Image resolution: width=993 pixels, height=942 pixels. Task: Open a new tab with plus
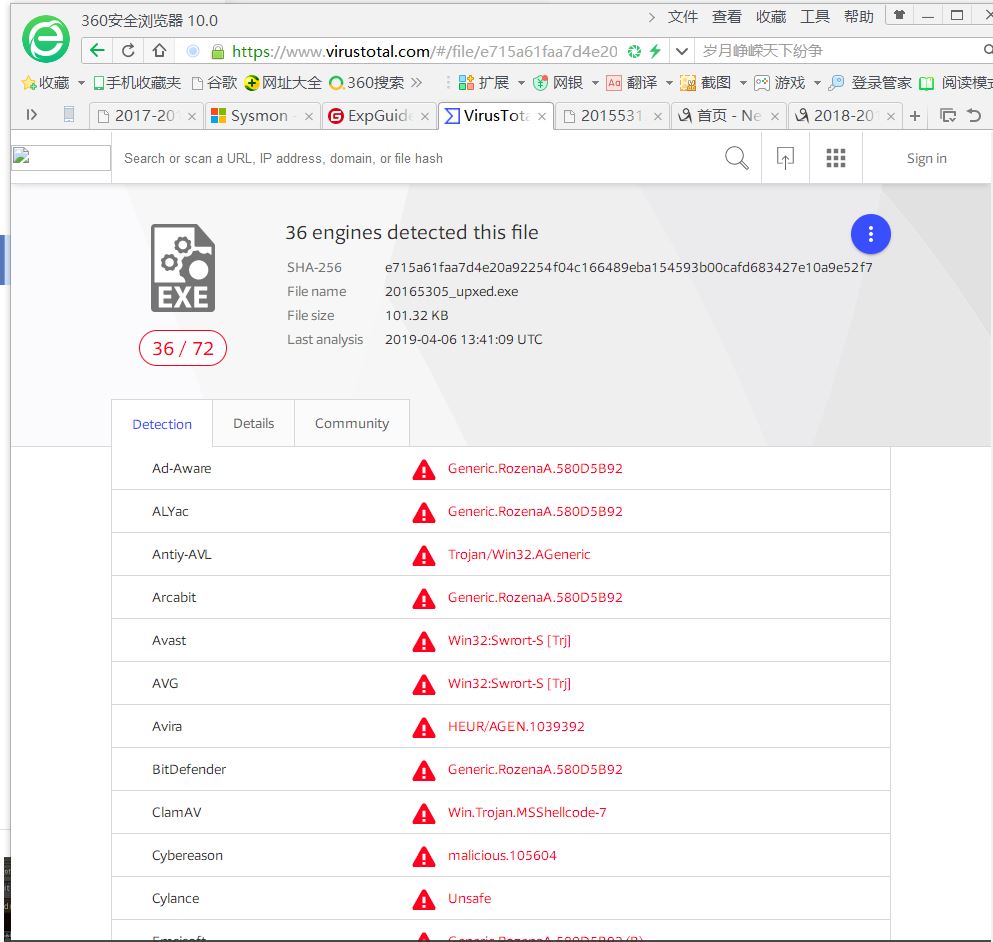(x=915, y=116)
